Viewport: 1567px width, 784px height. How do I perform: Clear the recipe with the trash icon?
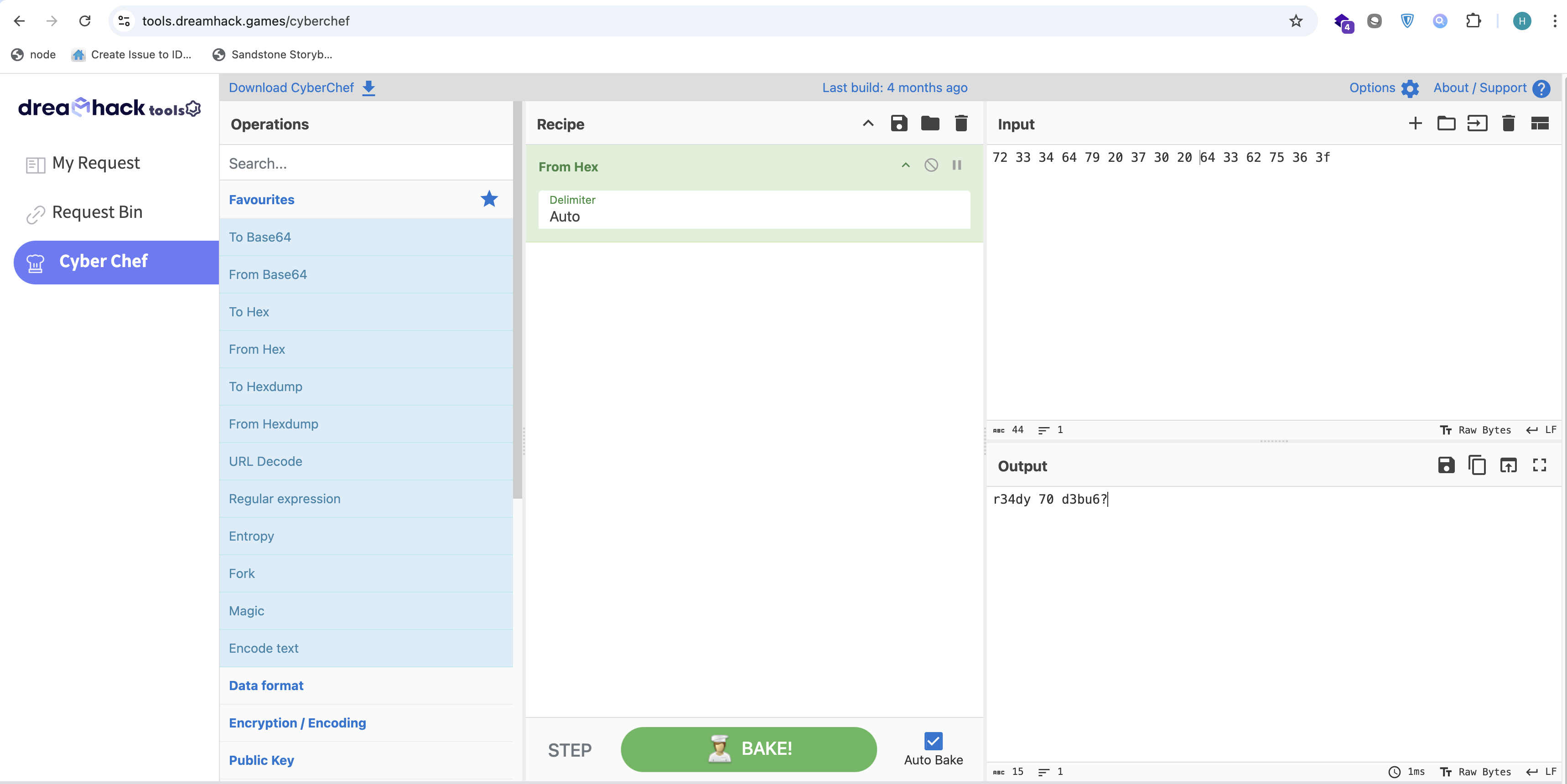tap(960, 124)
